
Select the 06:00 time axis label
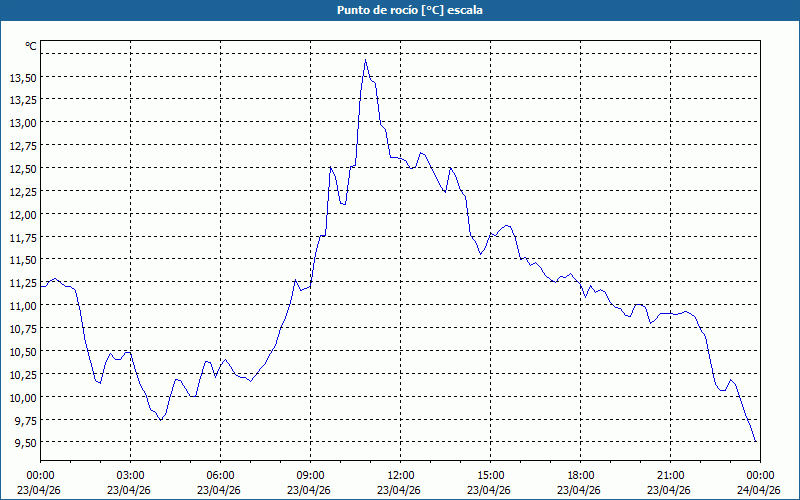coord(220,475)
